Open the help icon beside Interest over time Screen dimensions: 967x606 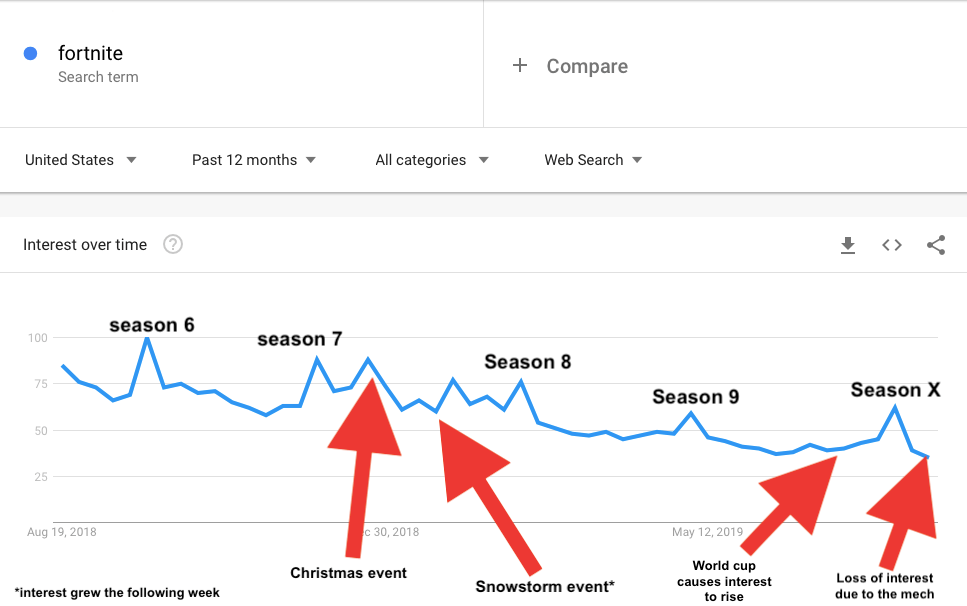(x=173, y=244)
